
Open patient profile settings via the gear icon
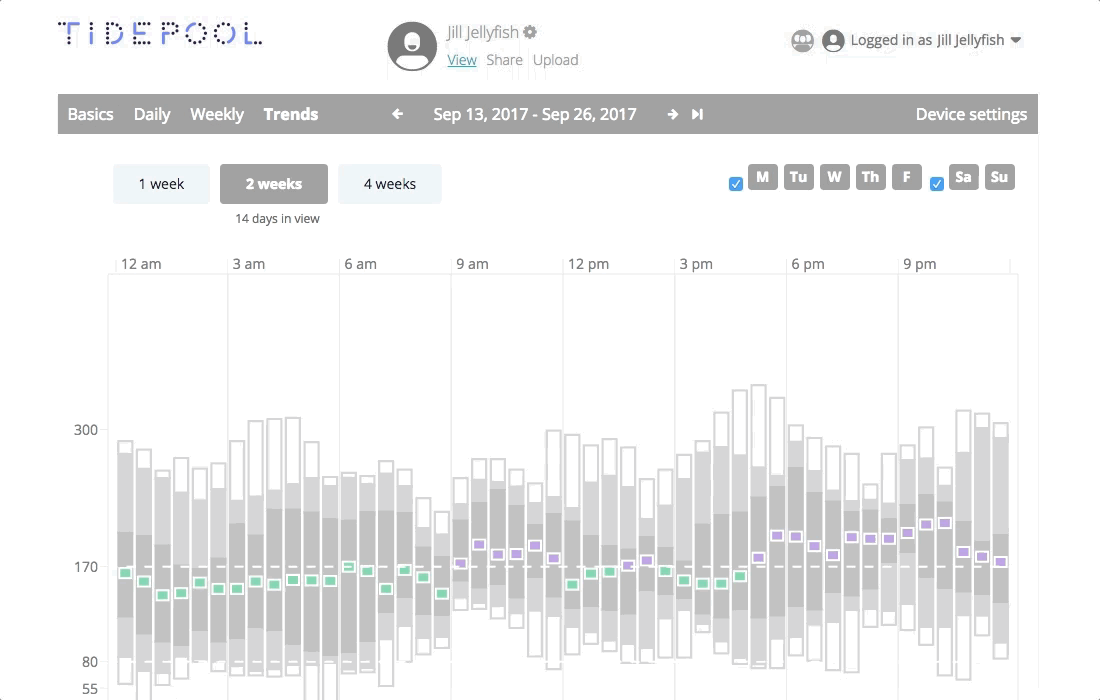pyautogui.click(x=529, y=32)
